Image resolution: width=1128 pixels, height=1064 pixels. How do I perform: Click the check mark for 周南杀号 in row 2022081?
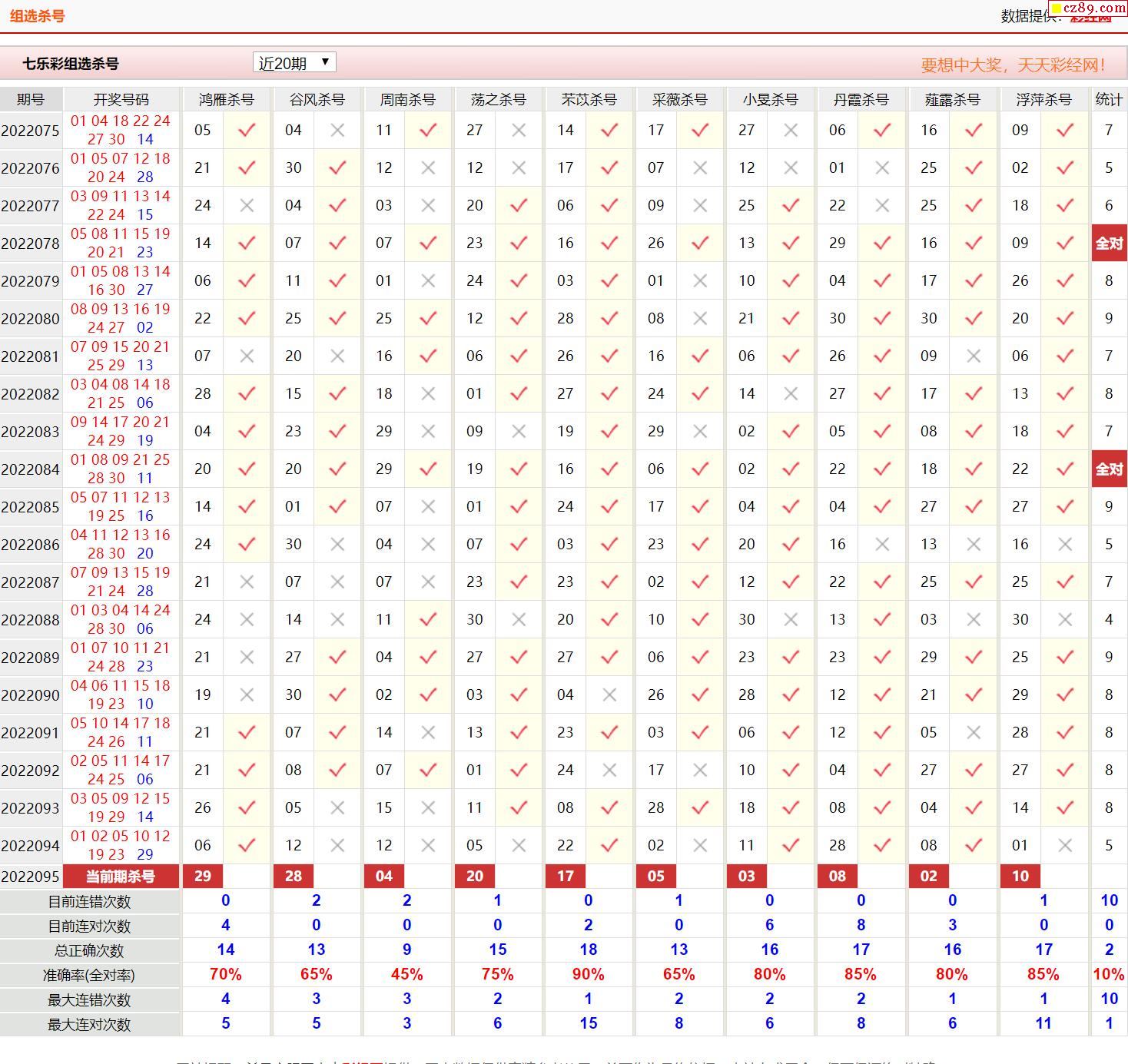[428, 356]
